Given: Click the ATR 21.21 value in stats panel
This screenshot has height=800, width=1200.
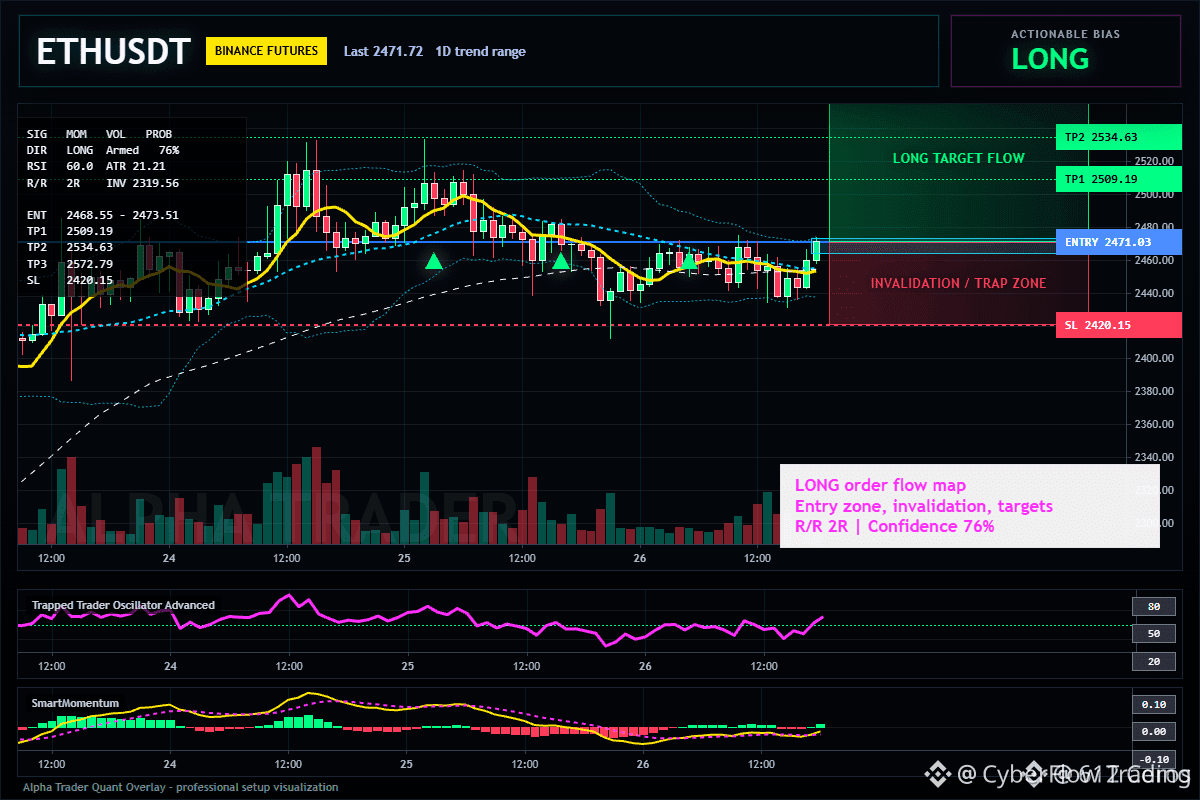Looking at the screenshot, I should (x=135, y=166).
